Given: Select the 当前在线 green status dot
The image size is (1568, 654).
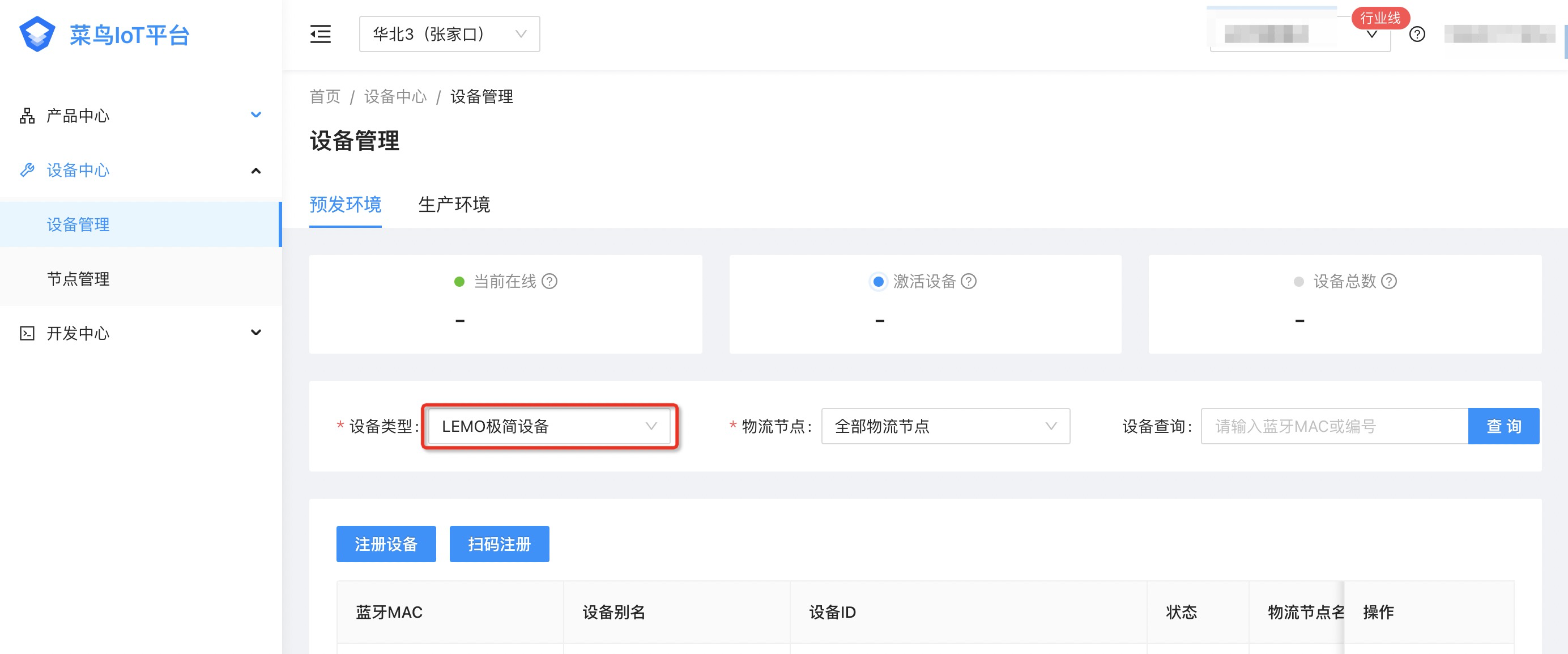Looking at the screenshot, I should 459,281.
